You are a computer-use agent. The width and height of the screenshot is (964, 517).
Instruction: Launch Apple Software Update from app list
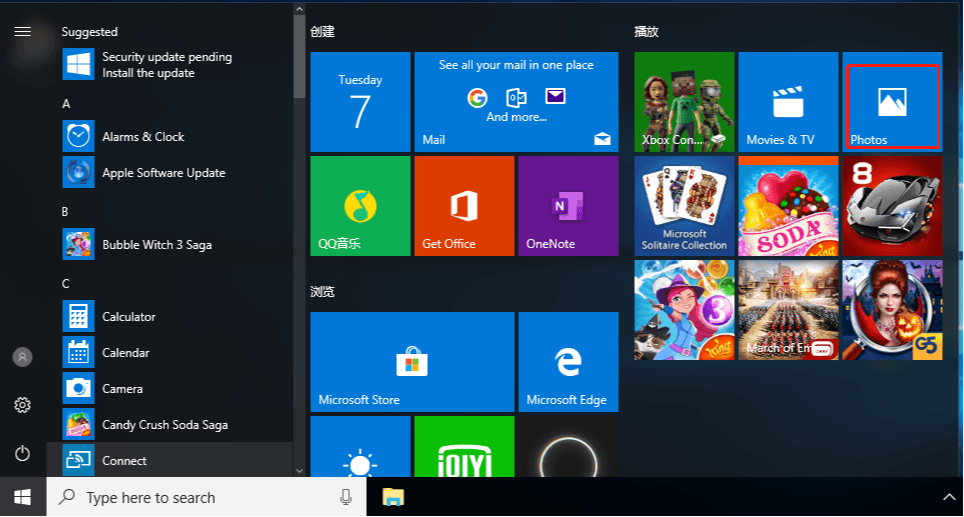click(x=170, y=173)
